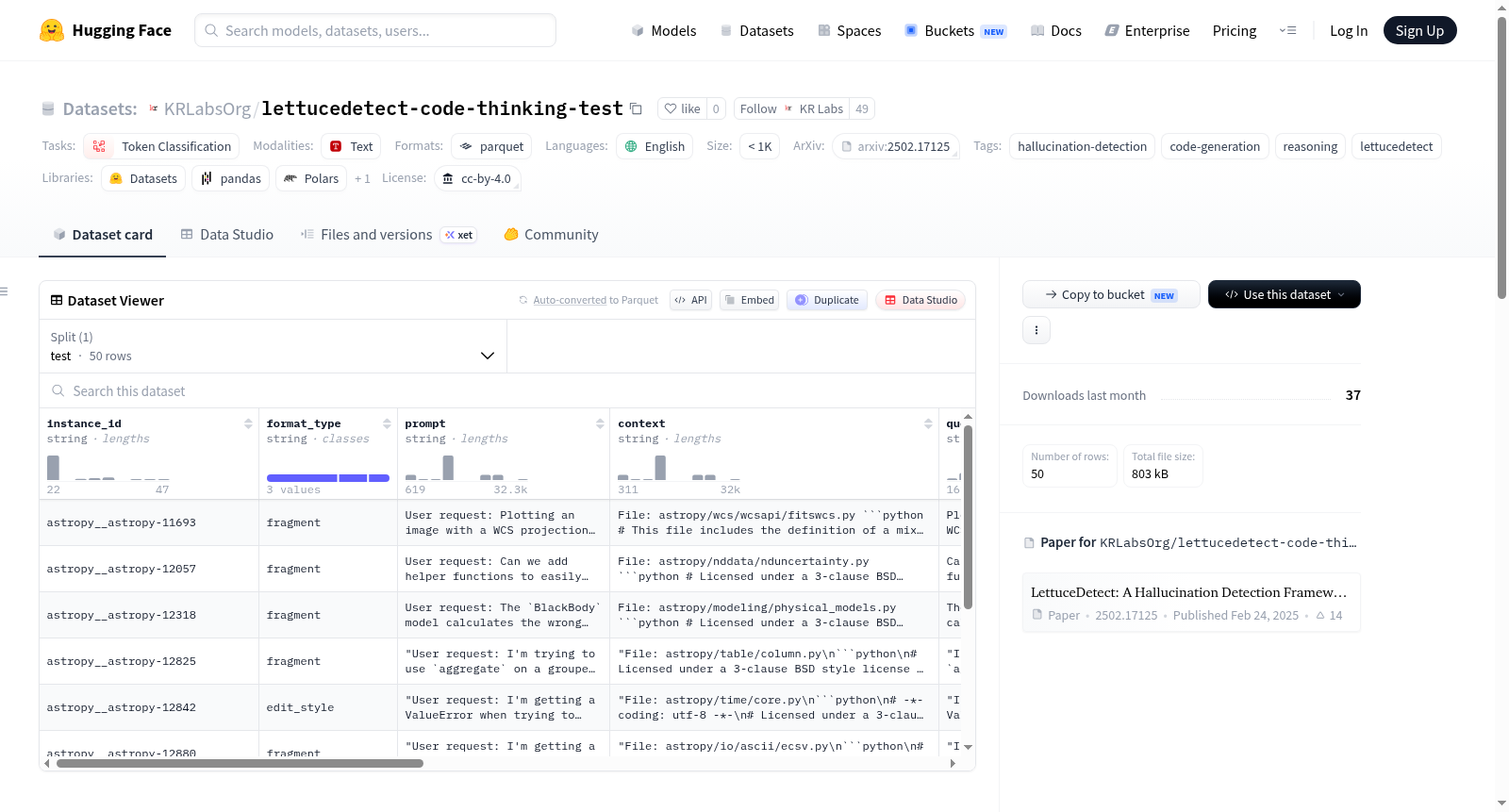The image size is (1509, 812).
Task: Select the lettucedetect tag
Action: [x=1396, y=146]
